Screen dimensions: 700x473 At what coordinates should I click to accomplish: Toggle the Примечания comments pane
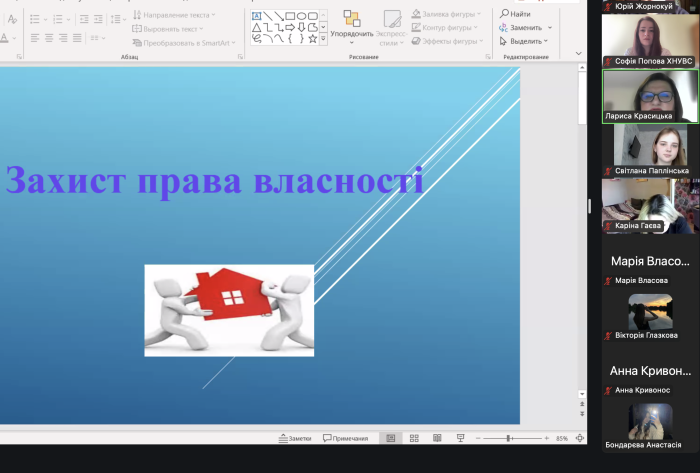pos(345,438)
